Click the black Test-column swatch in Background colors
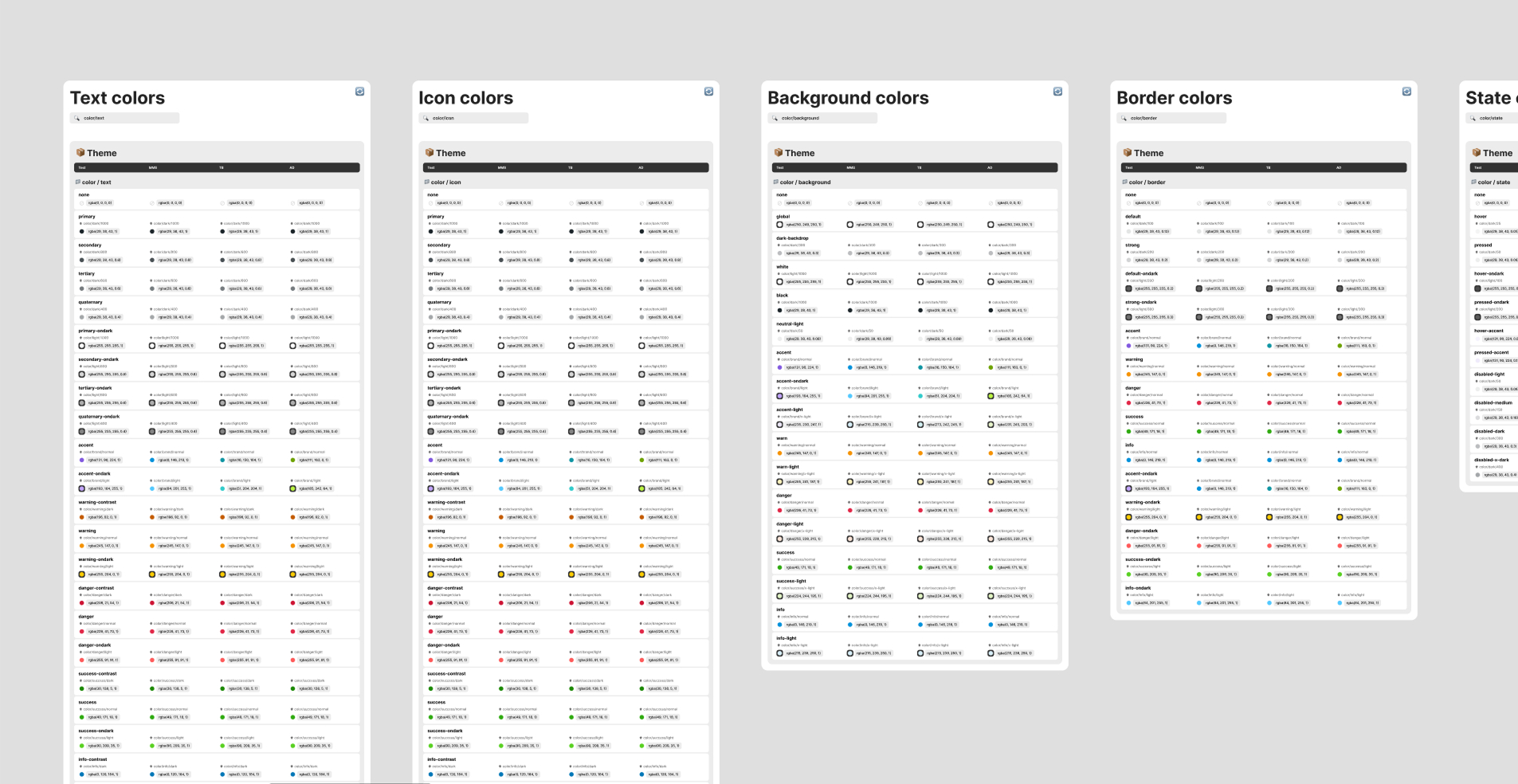Image resolution: width=1518 pixels, height=784 pixels. coord(780,311)
